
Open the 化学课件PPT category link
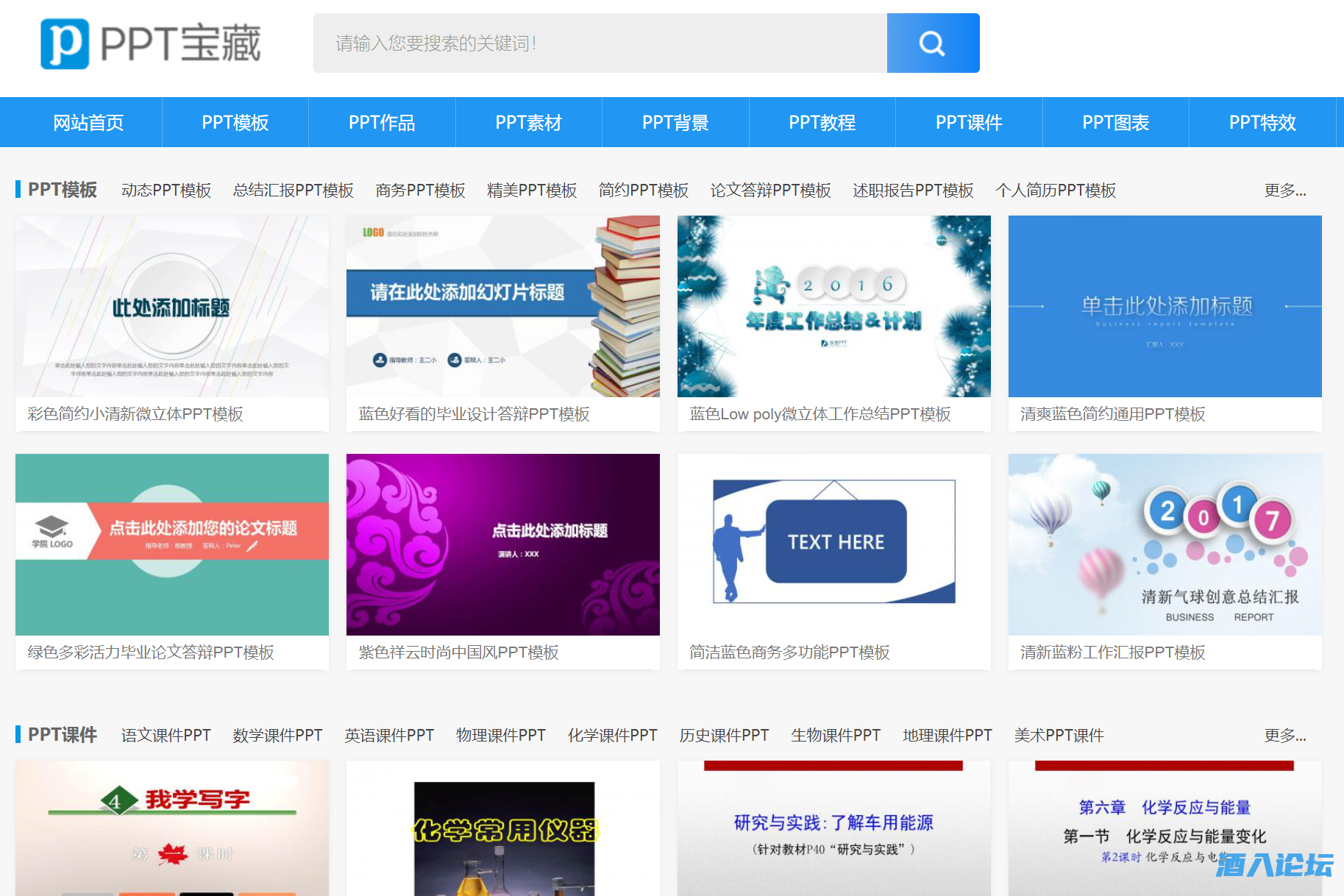click(612, 736)
